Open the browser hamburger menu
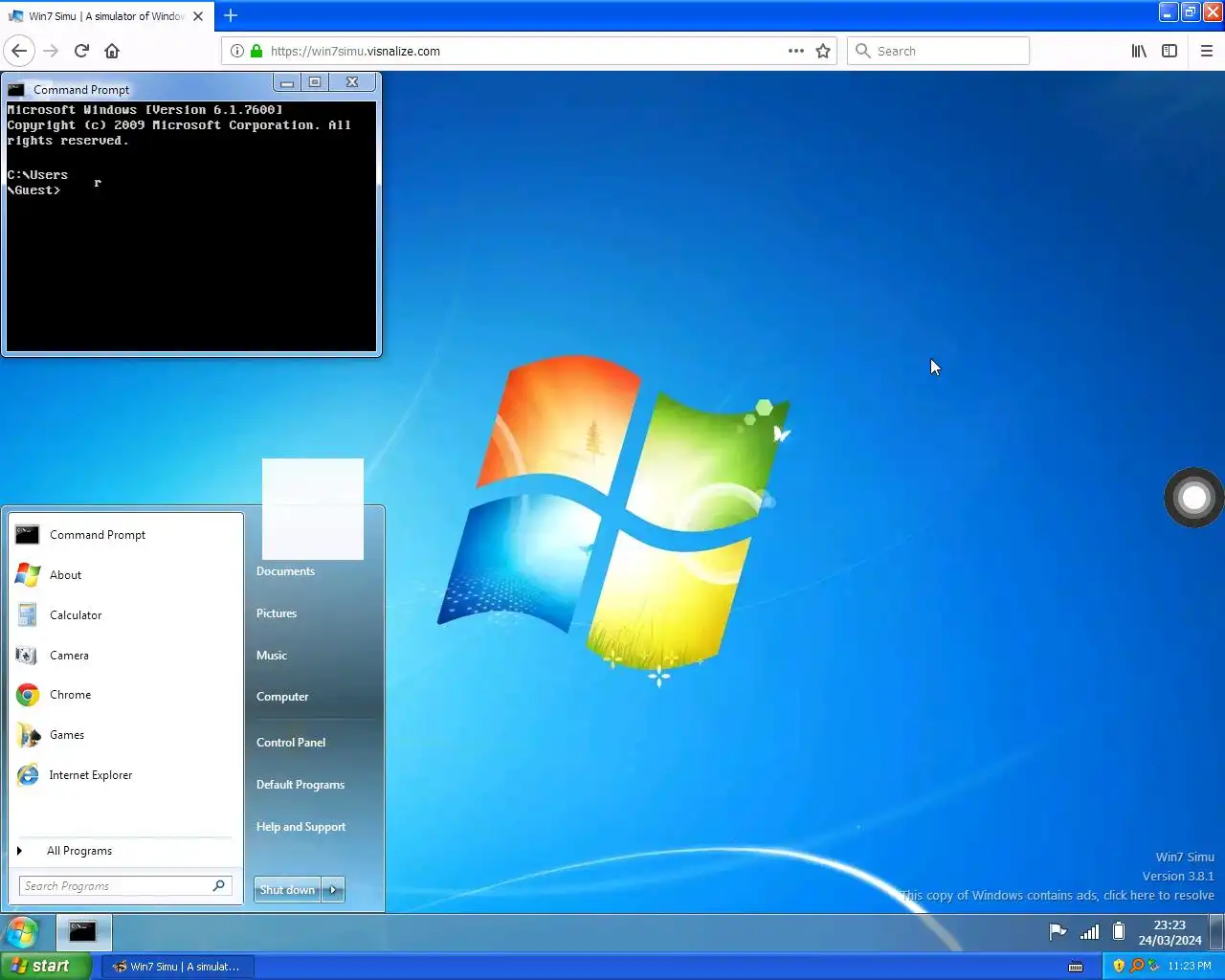The width and height of the screenshot is (1225, 980). click(x=1207, y=51)
